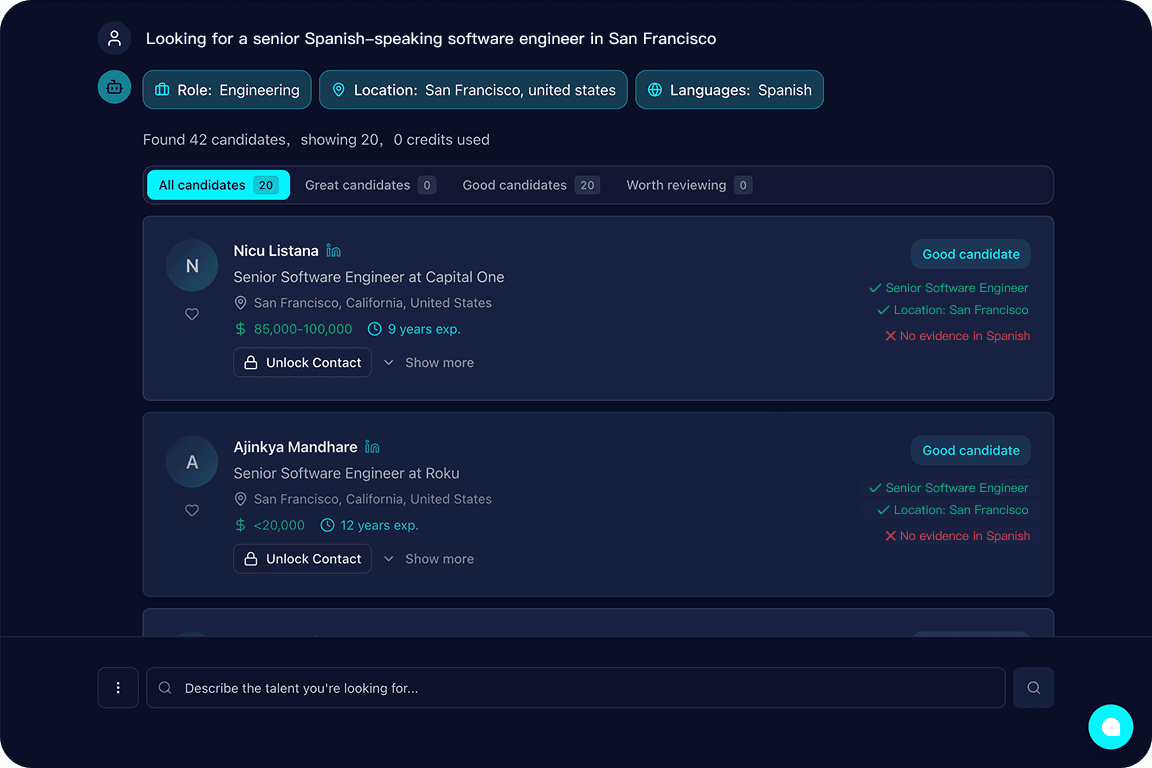This screenshot has width=1152, height=768.
Task: Click the user profile avatar icon
Action: tap(114, 39)
